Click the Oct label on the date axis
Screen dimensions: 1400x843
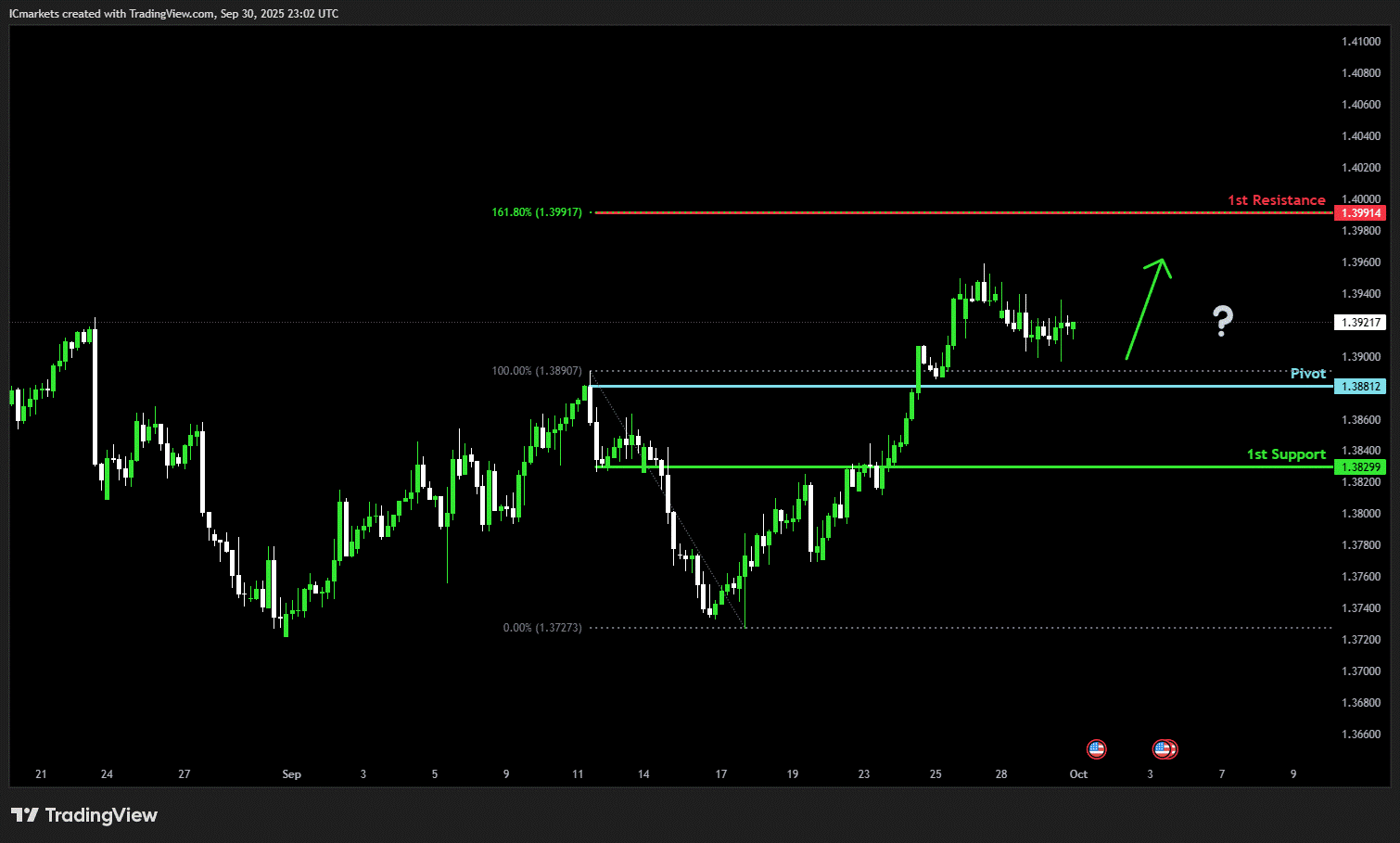coord(1078,774)
